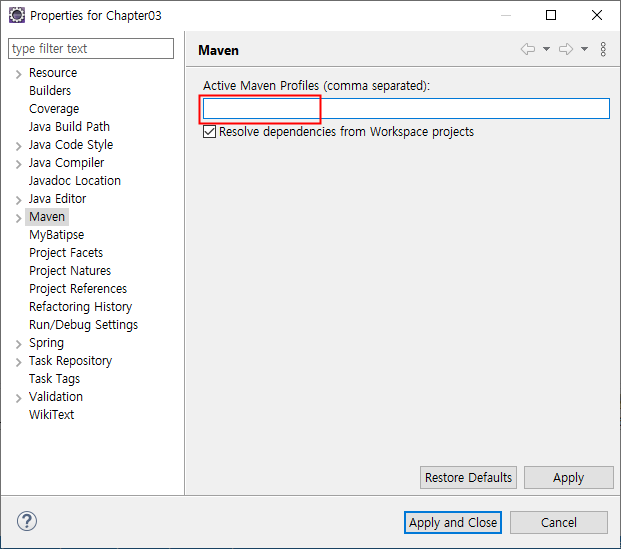Expand the Java Editor node
Image resolution: width=621 pixels, height=549 pixels.
[x=18, y=200]
